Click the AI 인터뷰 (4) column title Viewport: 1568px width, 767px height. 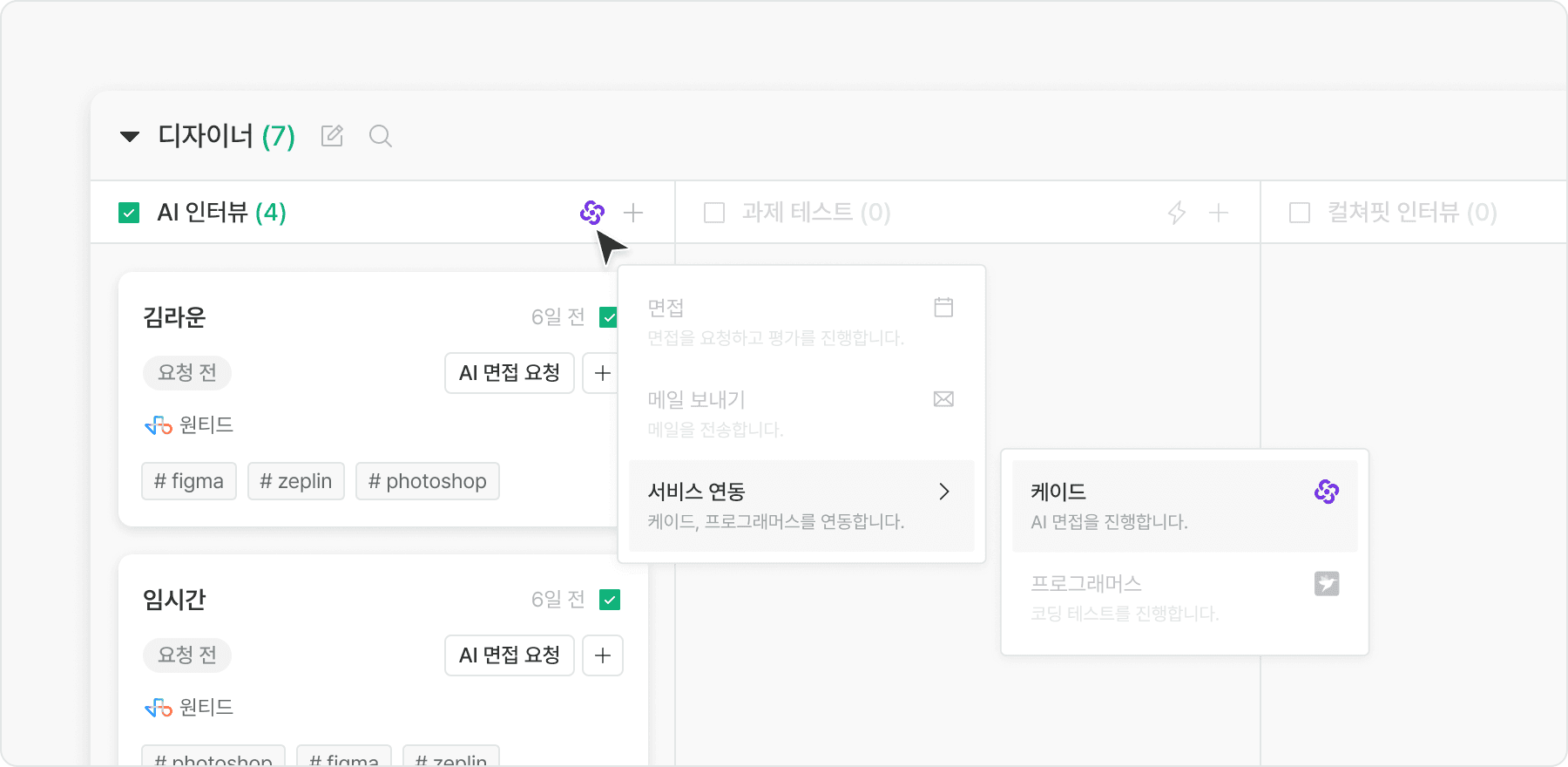click(x=222, y=213)
